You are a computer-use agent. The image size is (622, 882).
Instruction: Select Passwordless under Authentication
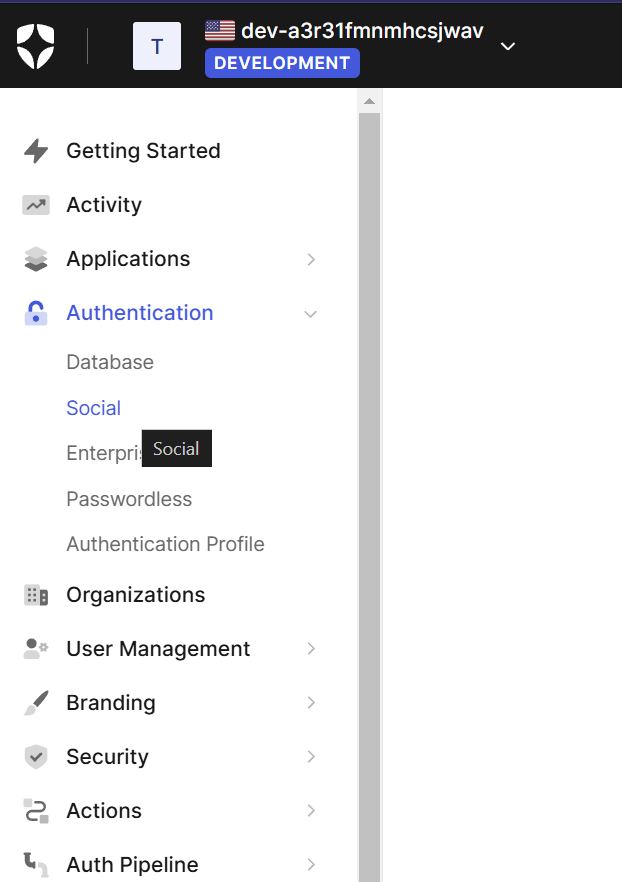129,499
